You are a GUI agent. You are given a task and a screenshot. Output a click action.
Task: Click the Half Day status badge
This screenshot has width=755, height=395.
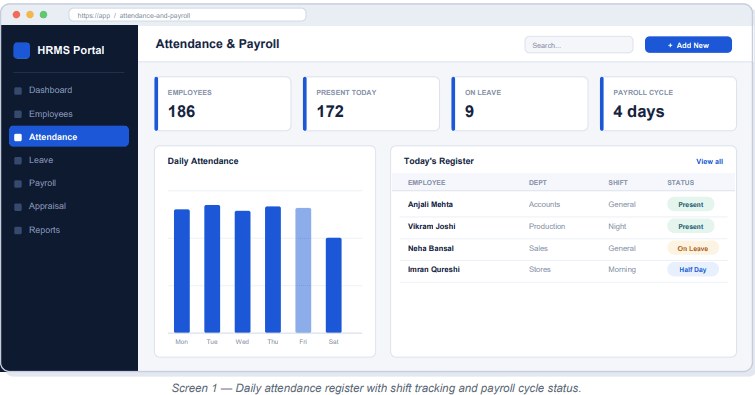[x=692, y=269]
